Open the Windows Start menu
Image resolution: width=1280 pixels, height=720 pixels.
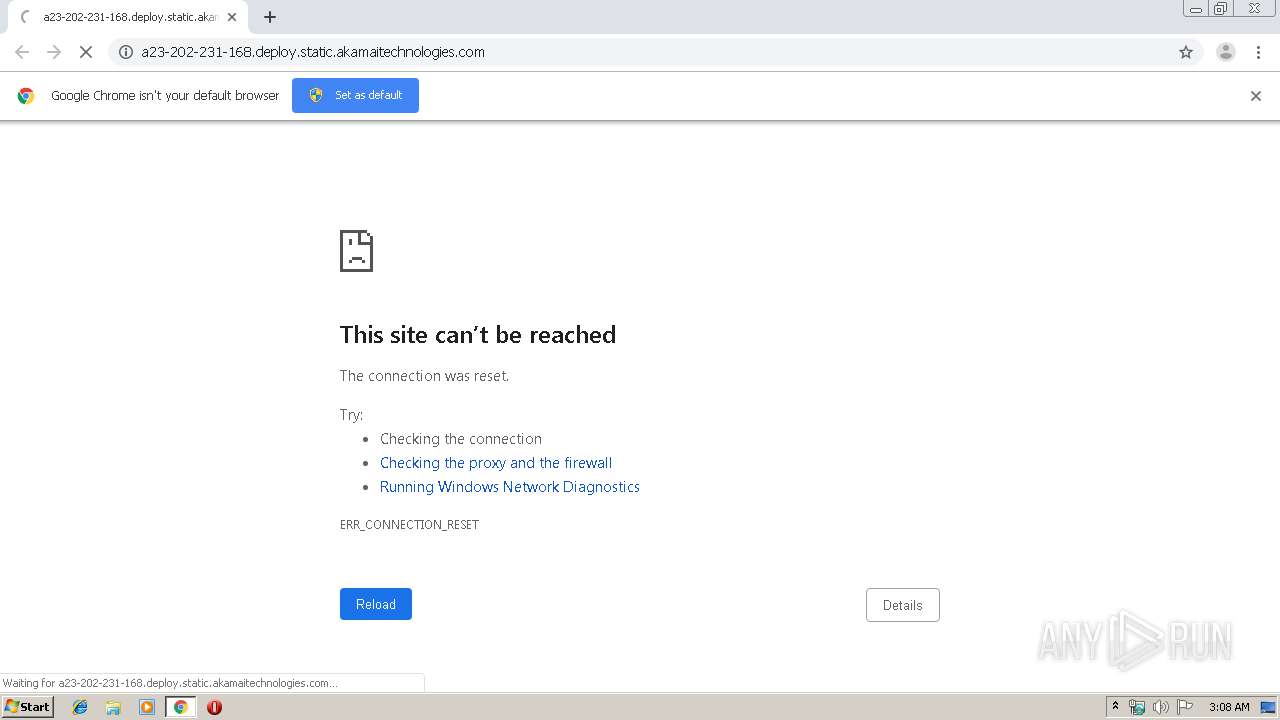click(x=27, y=707)
